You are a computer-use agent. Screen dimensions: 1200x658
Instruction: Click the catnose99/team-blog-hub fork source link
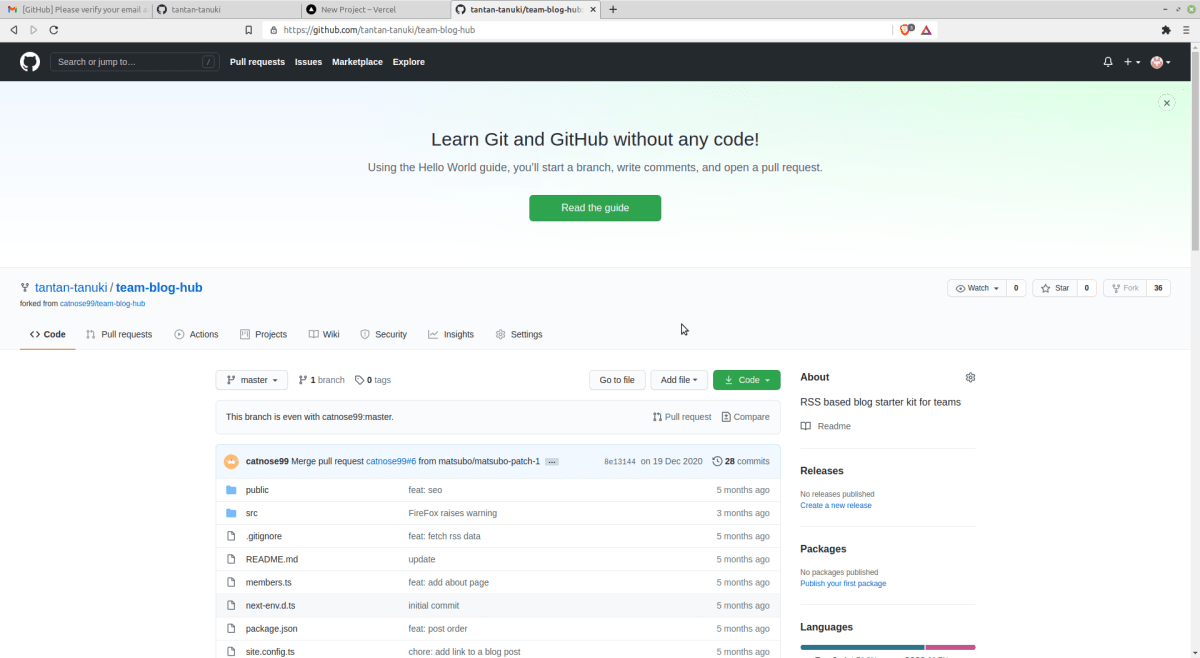click(x=103, y=303)
